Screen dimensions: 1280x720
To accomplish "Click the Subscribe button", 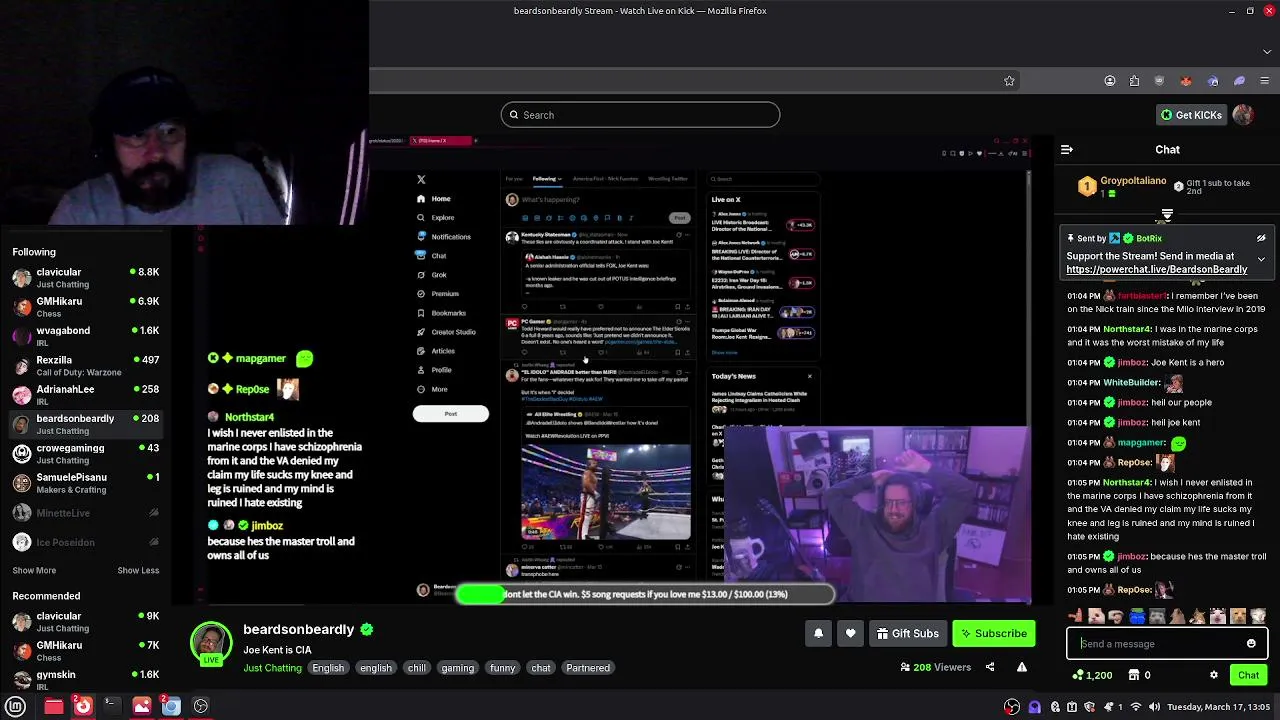I will (994, 633).
